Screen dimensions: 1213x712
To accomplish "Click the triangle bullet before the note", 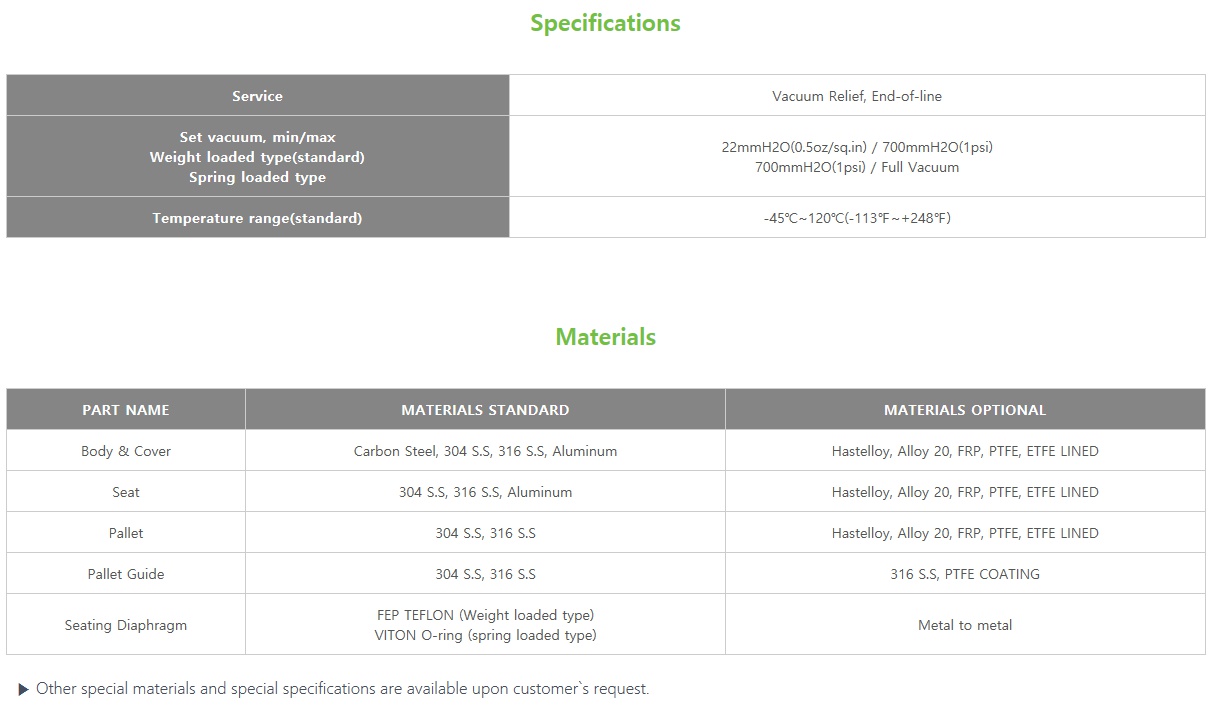I will click(x=24, y=689).
